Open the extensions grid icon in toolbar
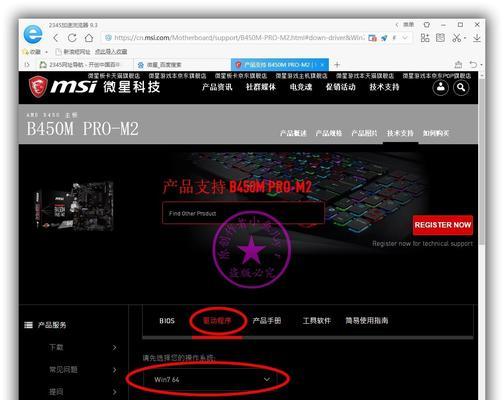Screen dimensions: 504x400 coord(425,38)
